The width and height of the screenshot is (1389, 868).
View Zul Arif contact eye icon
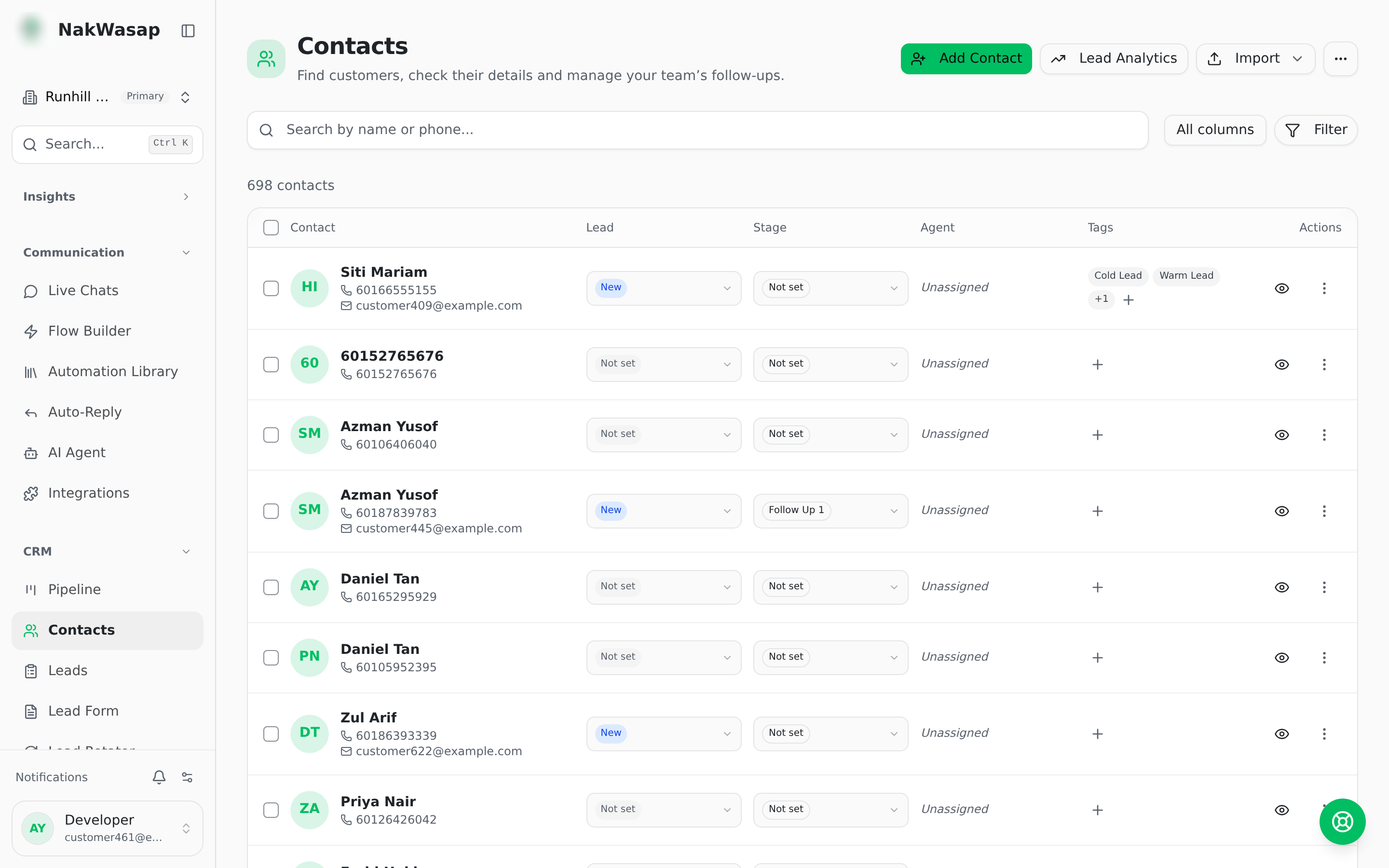click(x=1281, y=733)
